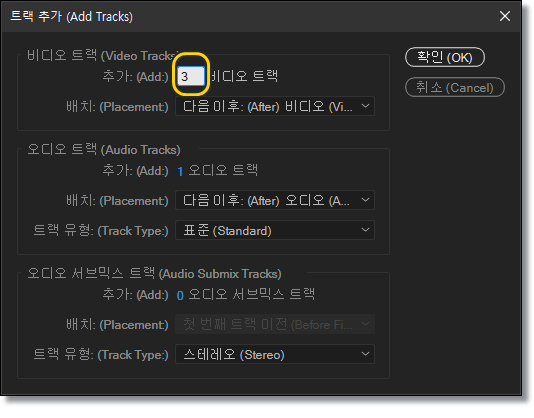This screenshot has width=534, height=418.
Task: Click the Audio Submix Tracks add value 0
Action: click(x=180, y=295)
